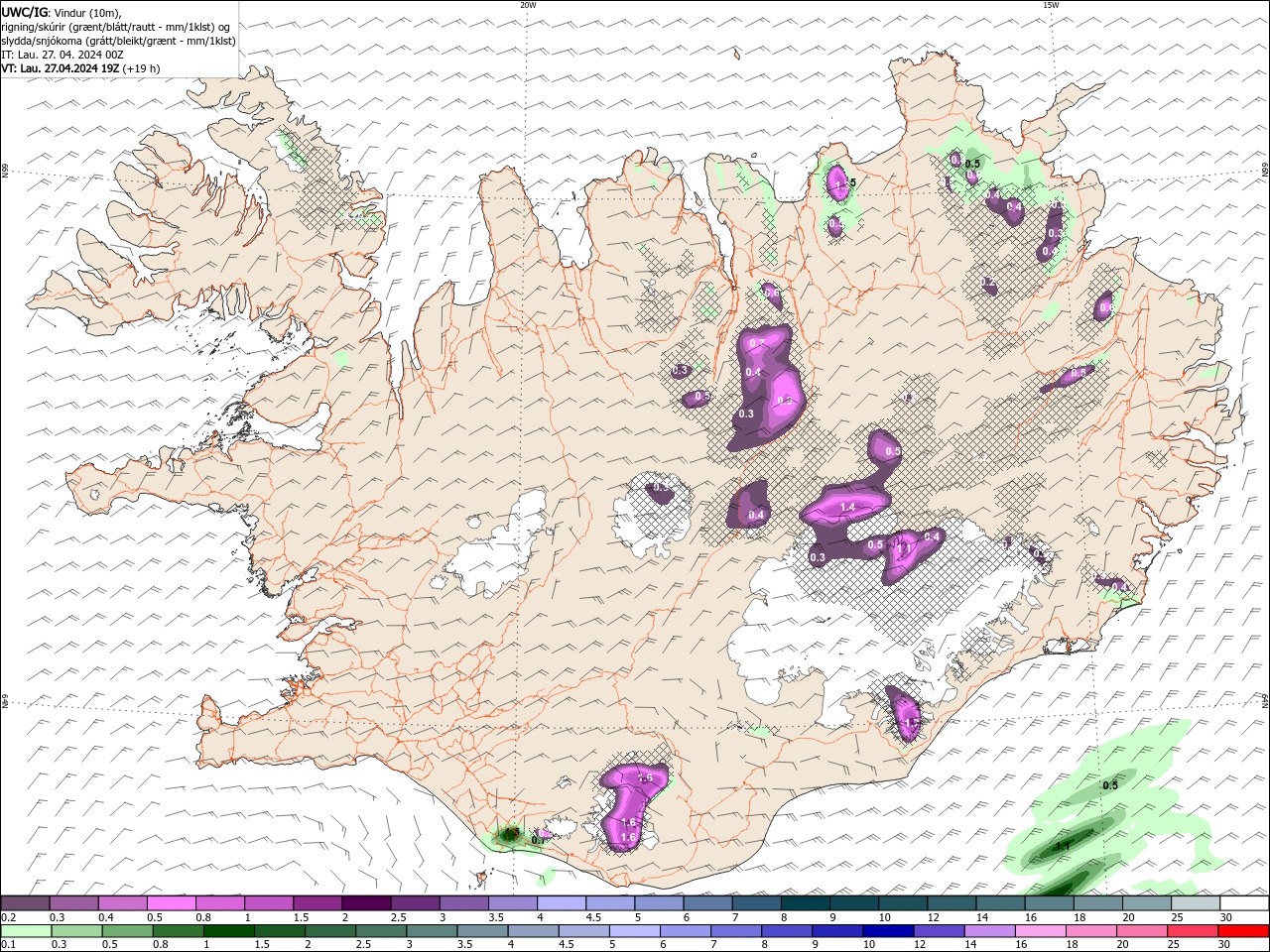
Task: Click 'VT: Lau. 27.04.2024 19Z' valid time
Action: (x=60, y=68)
